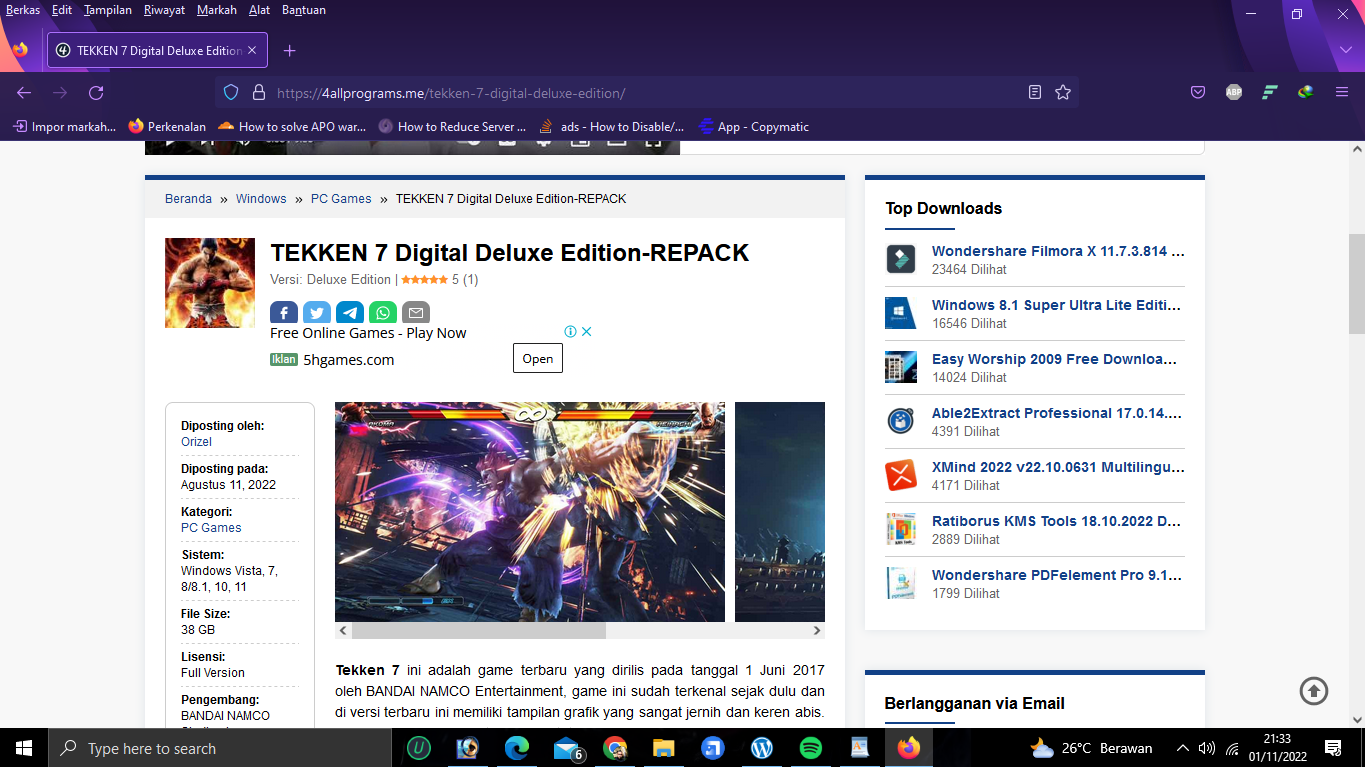Image resolution: width=1365 pixels, height=767 pixels.
Task: Open the Windows Start menu
Action: click(x=24, y=748)
